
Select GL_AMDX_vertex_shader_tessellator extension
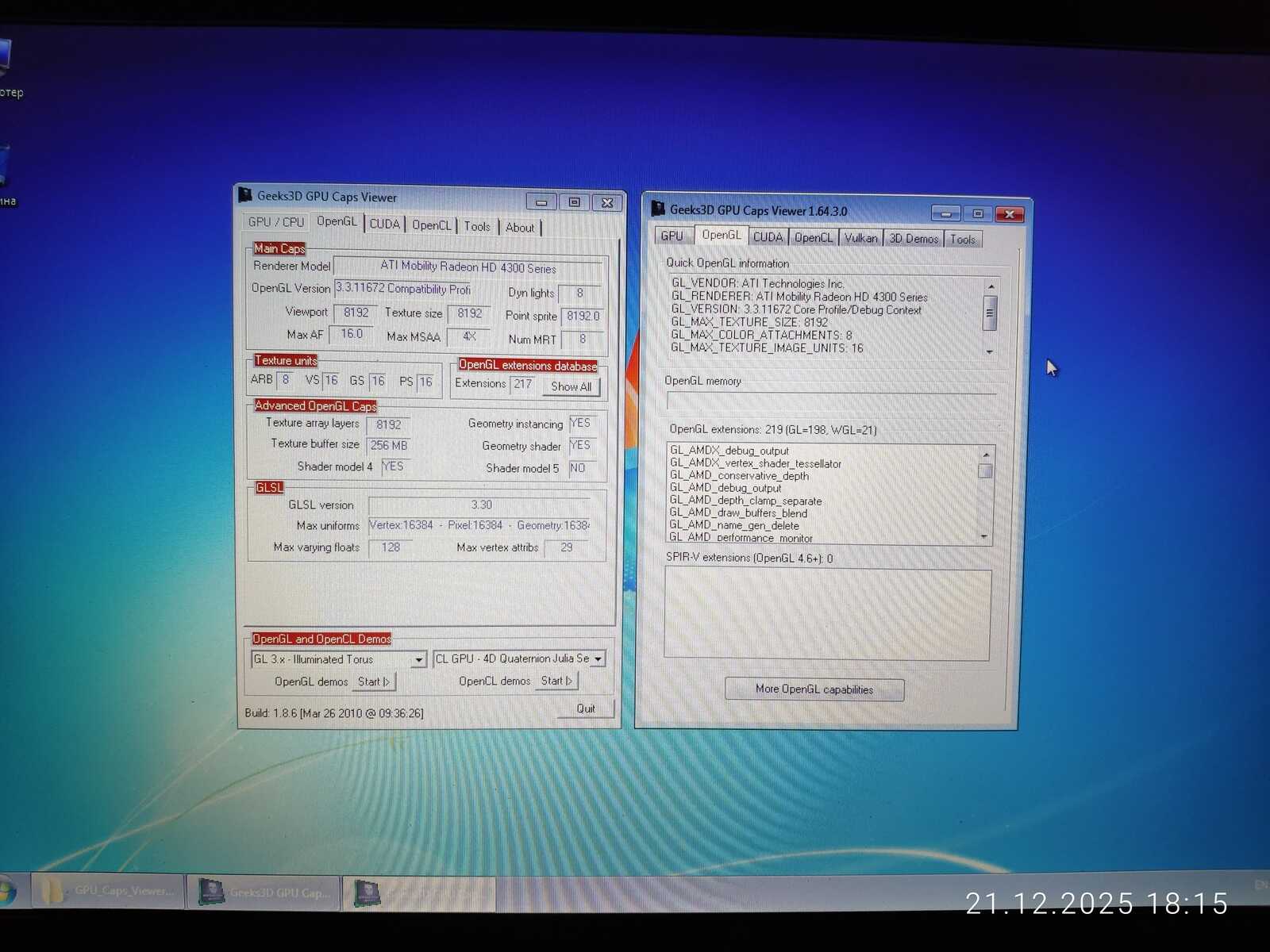pos(756,463)
